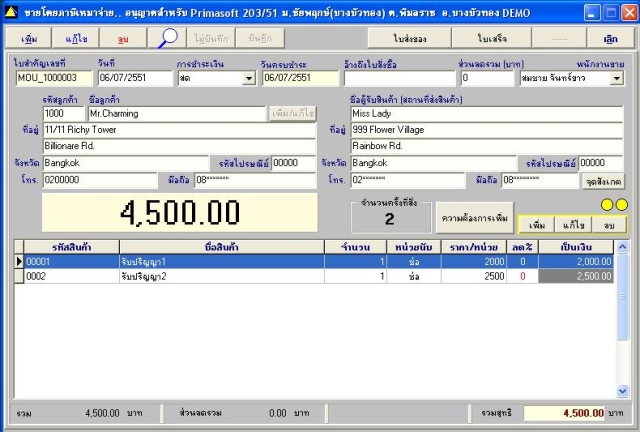Click the address field 11/11 Richy Tower
Viewport: 640px width, 432px height.
(180, 130)
